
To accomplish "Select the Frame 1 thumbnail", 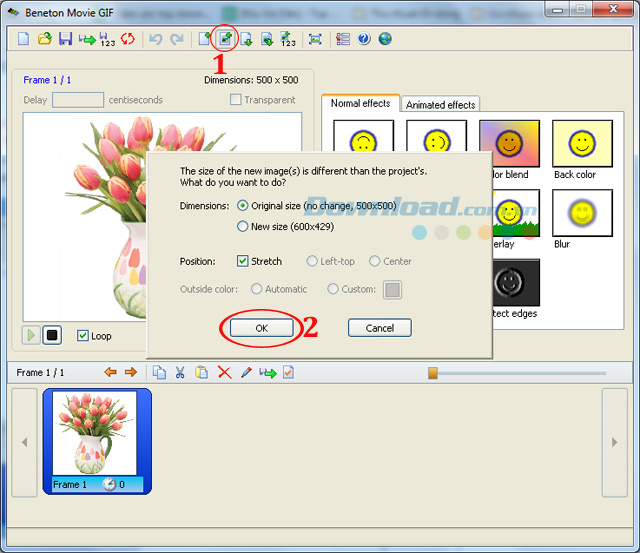I will click(x=97, y=441).
